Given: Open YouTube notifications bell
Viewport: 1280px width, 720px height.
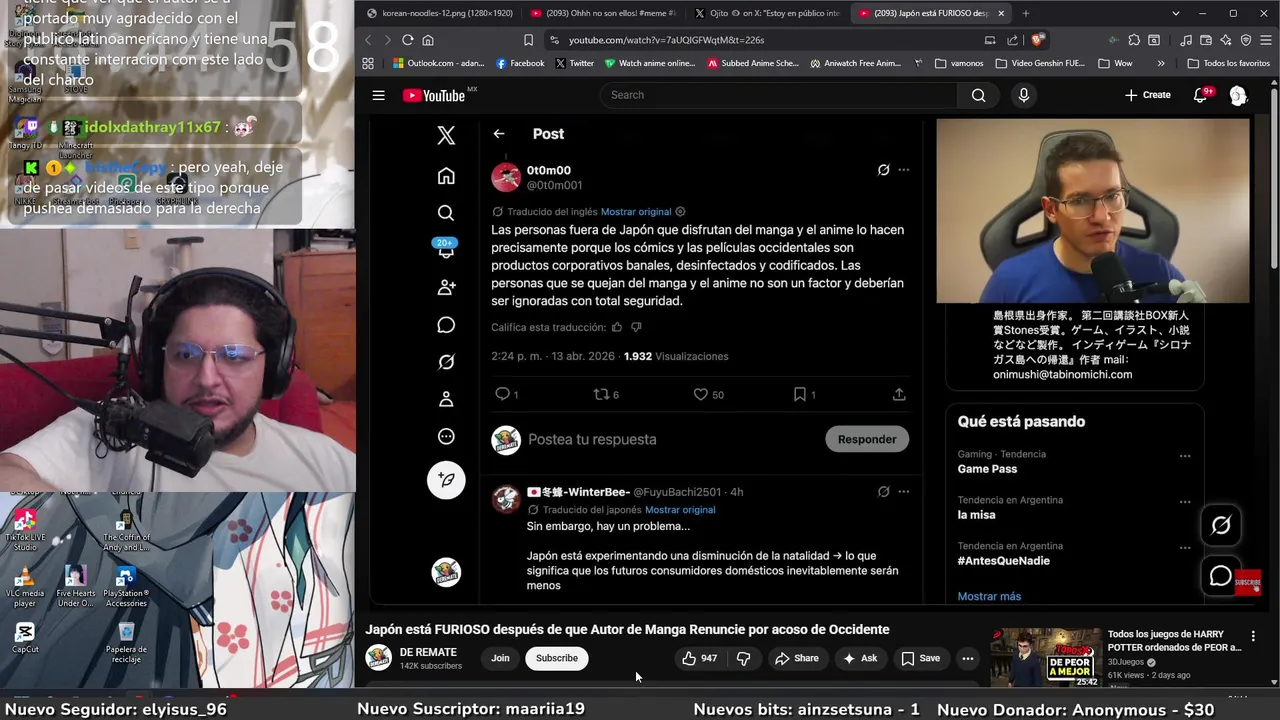Looking at the screenshot, I should [x=1200, y=95].
